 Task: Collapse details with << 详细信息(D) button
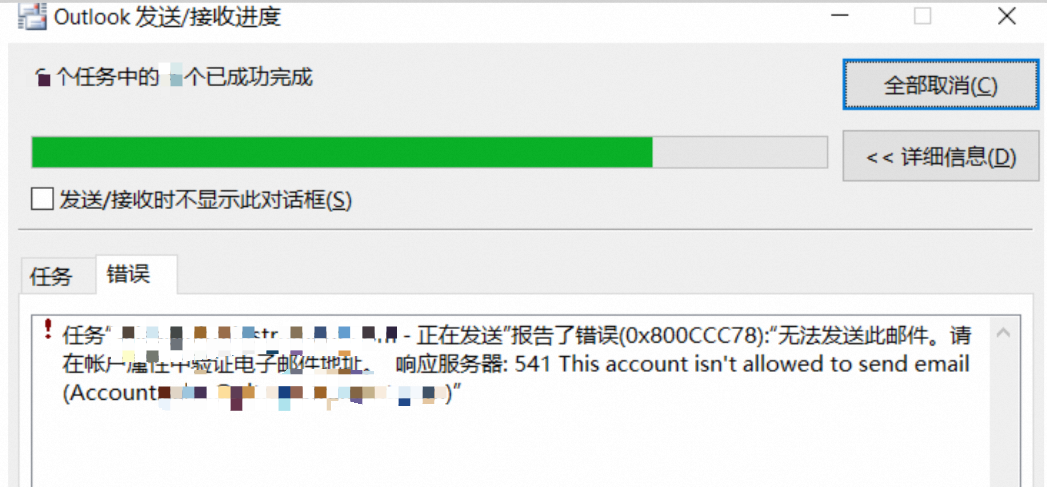pos(941,156)
